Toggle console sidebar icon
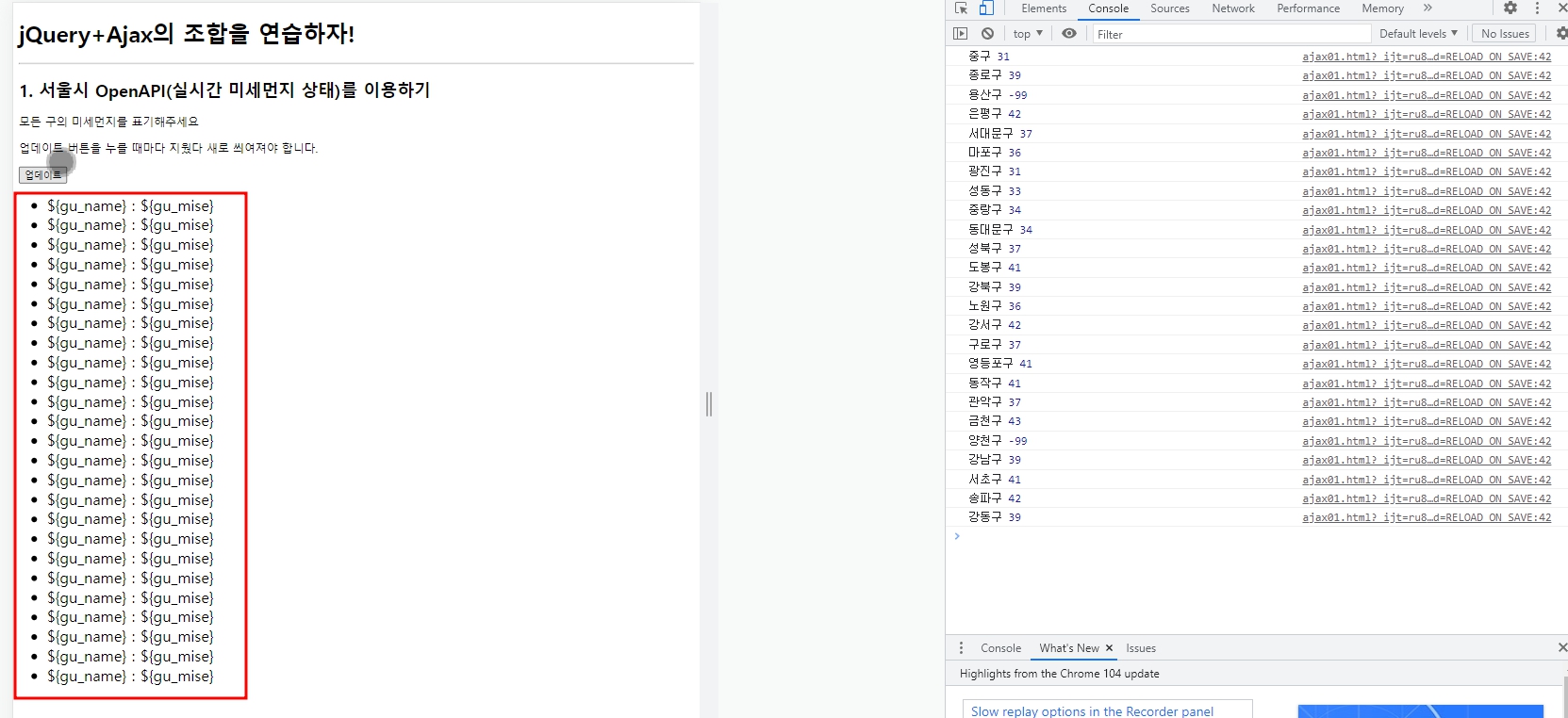 (x=961, y=34)
